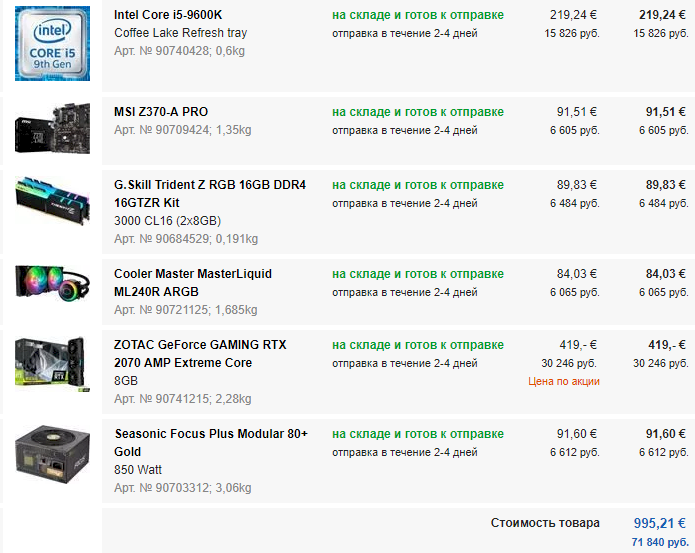Viewport: 695px width, 553px height.
Task: Open the MSI Z370-A PRO motherboard thumbnail
Action: point(52,131)
